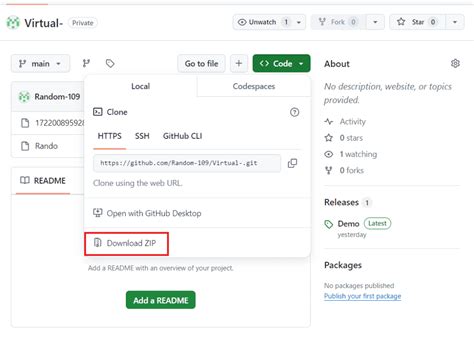Screen dimensions: 474x364
Task: Click the file icon beside Rando
Action: [25, 146]
